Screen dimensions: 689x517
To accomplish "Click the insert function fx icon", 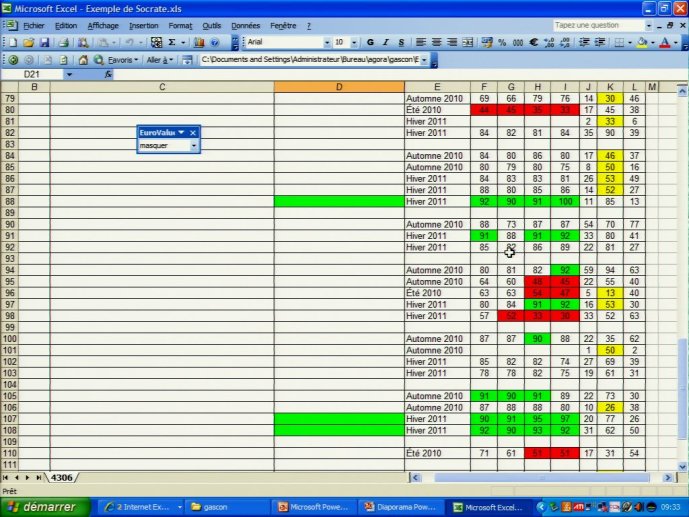I will (109, 75).
